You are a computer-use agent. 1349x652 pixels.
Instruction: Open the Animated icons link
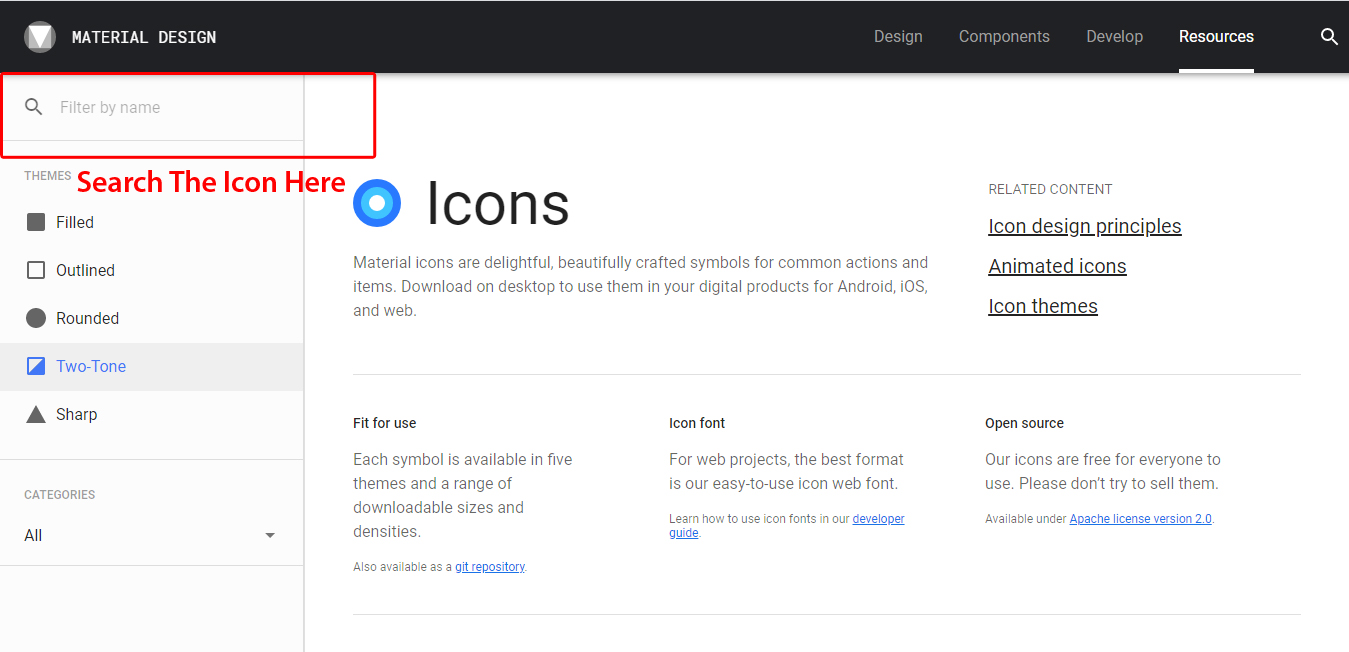click(x=1057, y=266)
